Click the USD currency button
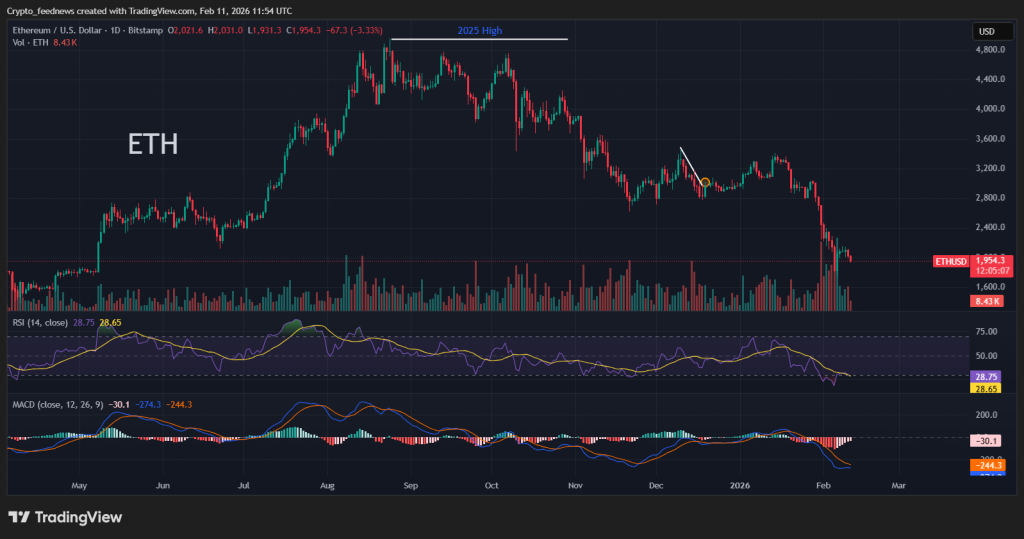Screen dimensions: 1024x539 [x=993, y=31]
